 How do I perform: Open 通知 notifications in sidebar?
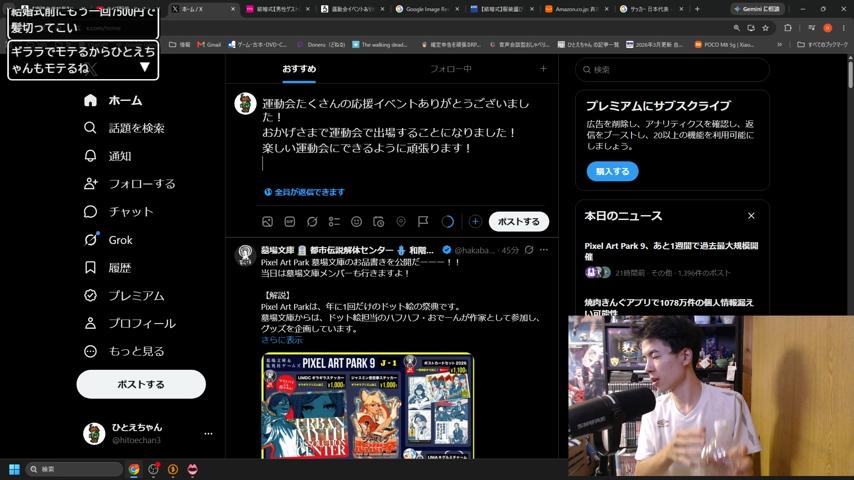pos(108,156)
